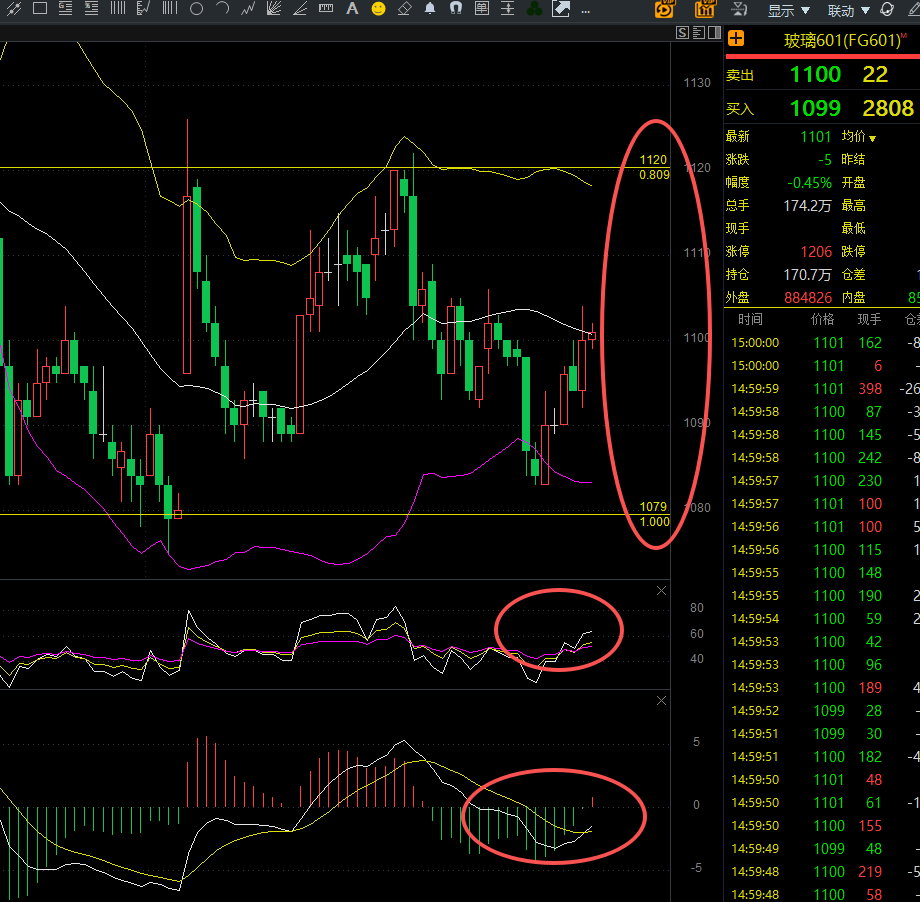Click the 最高 label
This screenshot has height=902, width=920.
click(853, 205)
